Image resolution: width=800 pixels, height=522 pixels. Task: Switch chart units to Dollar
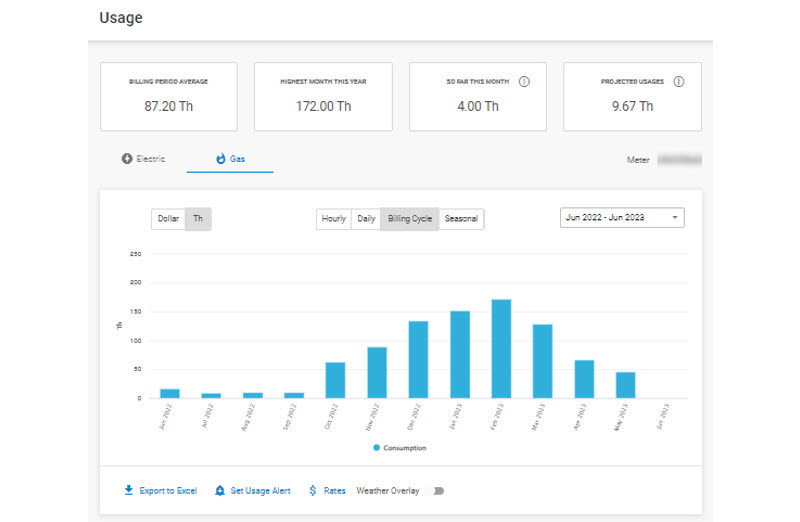tap(168, 219)
